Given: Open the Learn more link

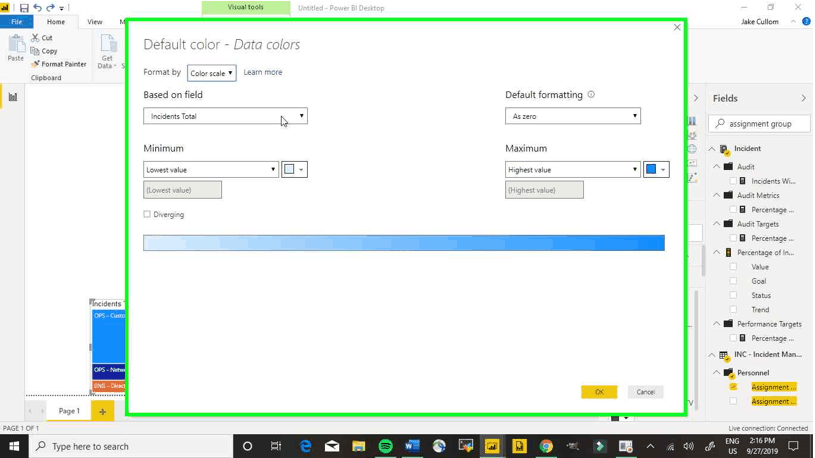Looking at the screenshot, I should click(263, 72).
